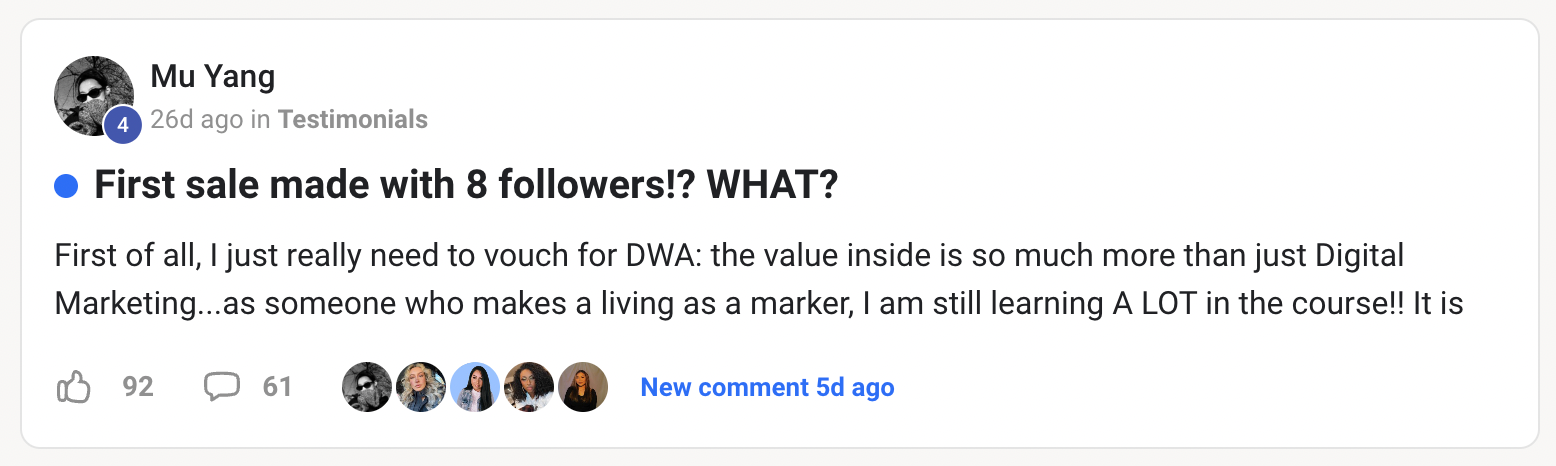Screen dimensions: 1556x466
Task: Open post "First sale made with 8 followers!?"
Action: (x=465, y=186)
